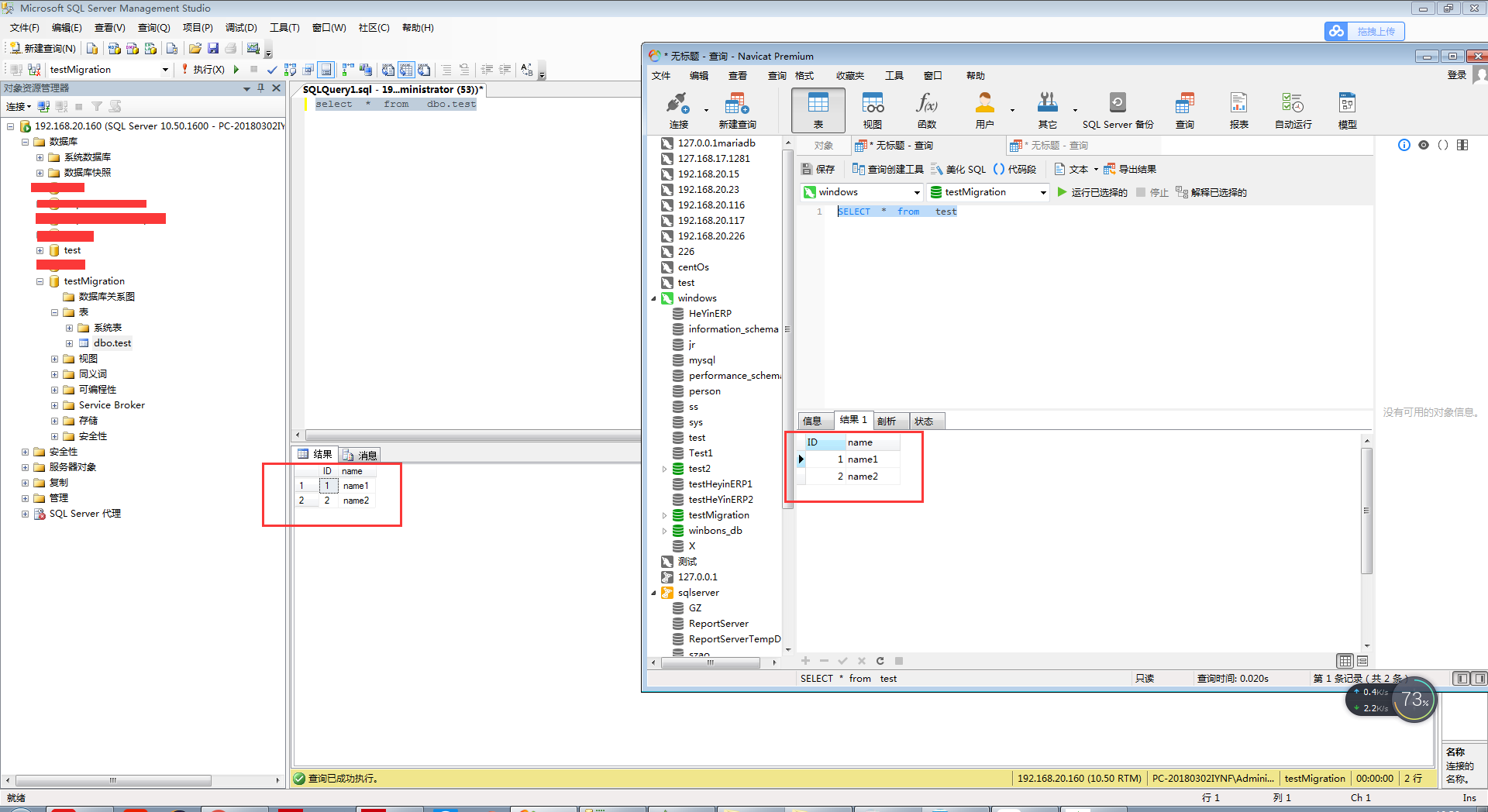Viewport: 1488px width, 812px height.
Task: Toggle the preview eye icon in Navicat right panel
Action: pos(1423,145)
